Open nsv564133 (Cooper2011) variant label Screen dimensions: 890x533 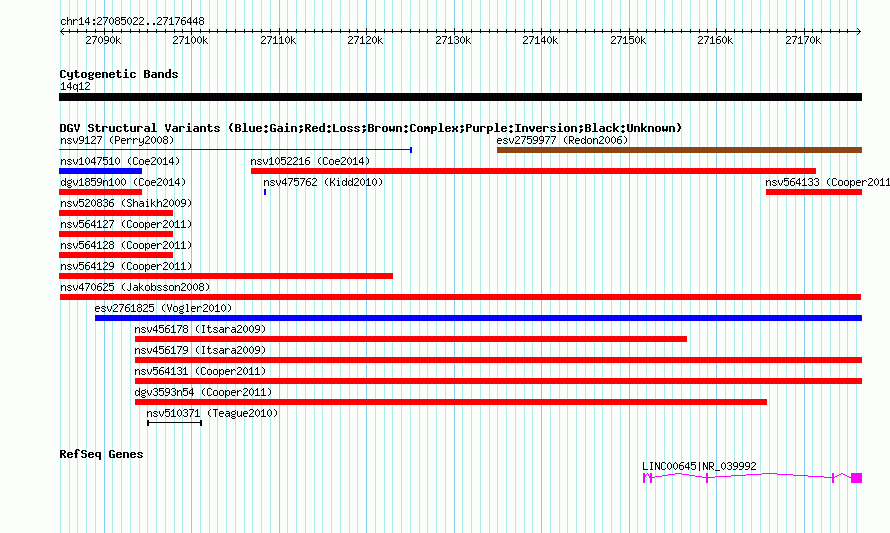[x=827, y=182]
